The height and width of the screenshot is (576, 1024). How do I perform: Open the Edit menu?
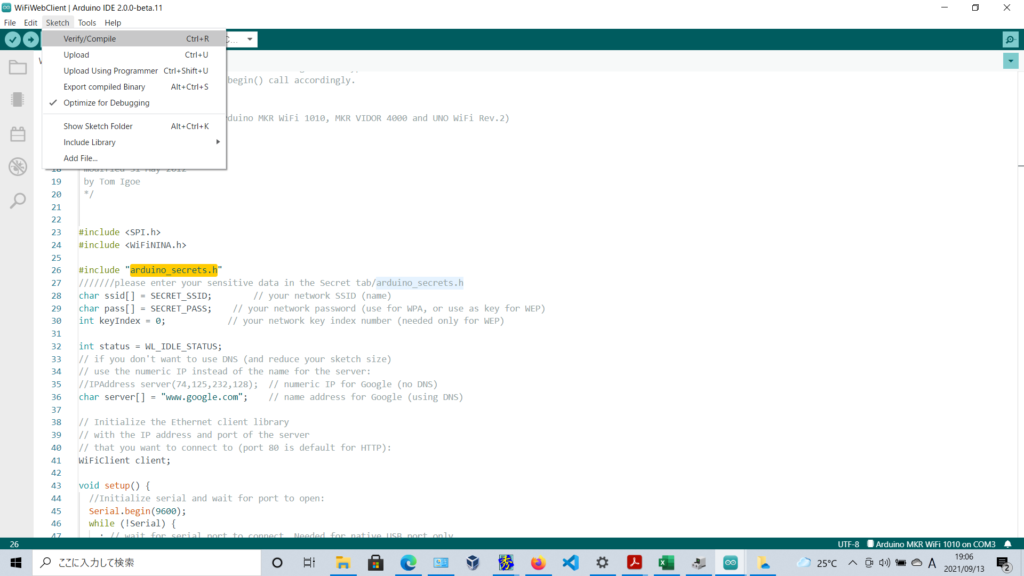pyautogui.click(x=31, y=22)
